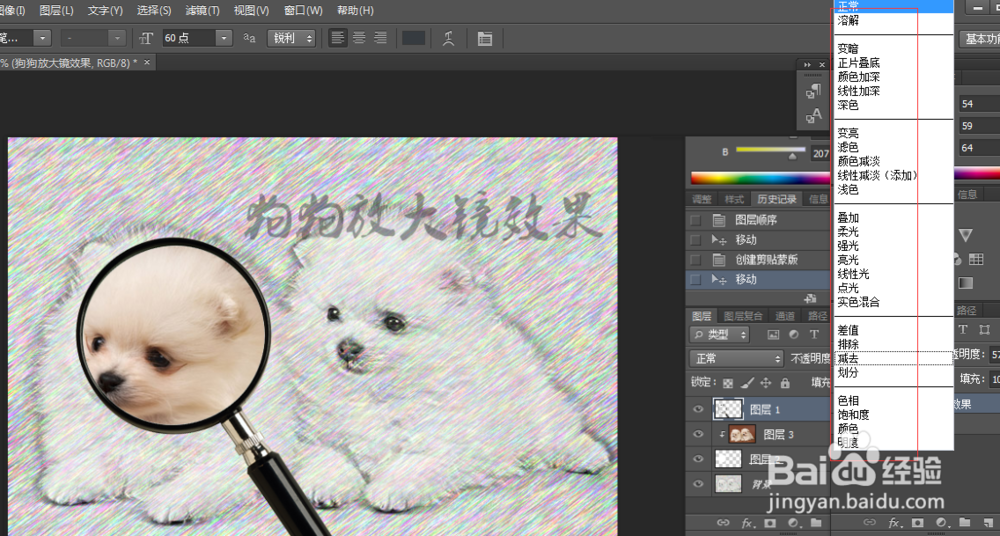Choose 正片叠底 blend mode

click(x=893, y=63)
